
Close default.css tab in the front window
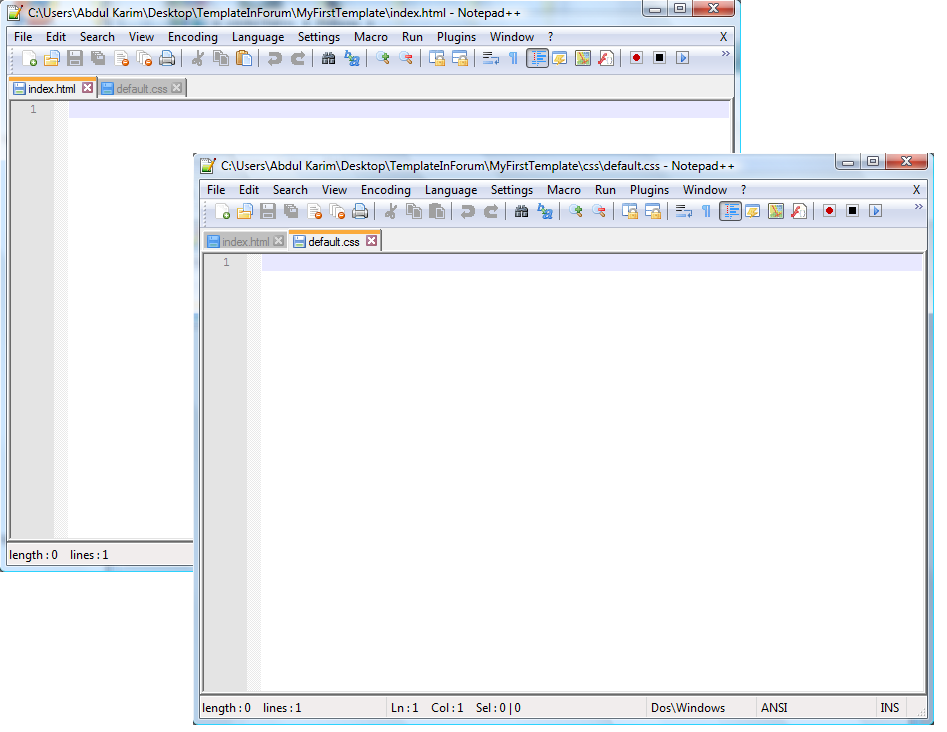pyautogui.click(x=372, y=241)
